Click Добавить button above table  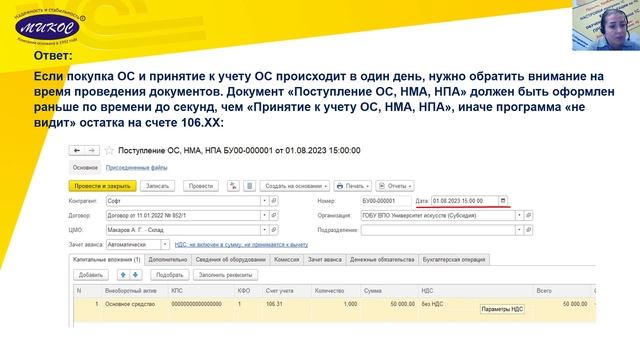pyautogui.click(x=91, y=275)
